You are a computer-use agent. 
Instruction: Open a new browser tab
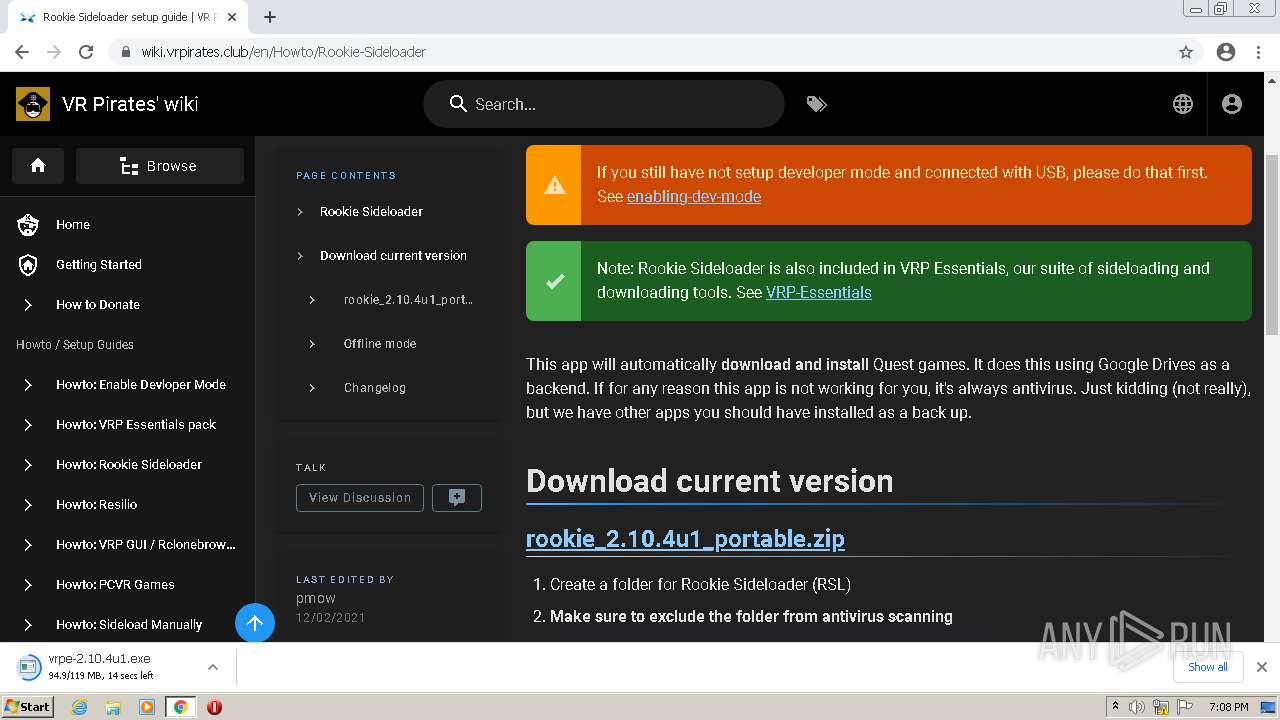point(270,17)
